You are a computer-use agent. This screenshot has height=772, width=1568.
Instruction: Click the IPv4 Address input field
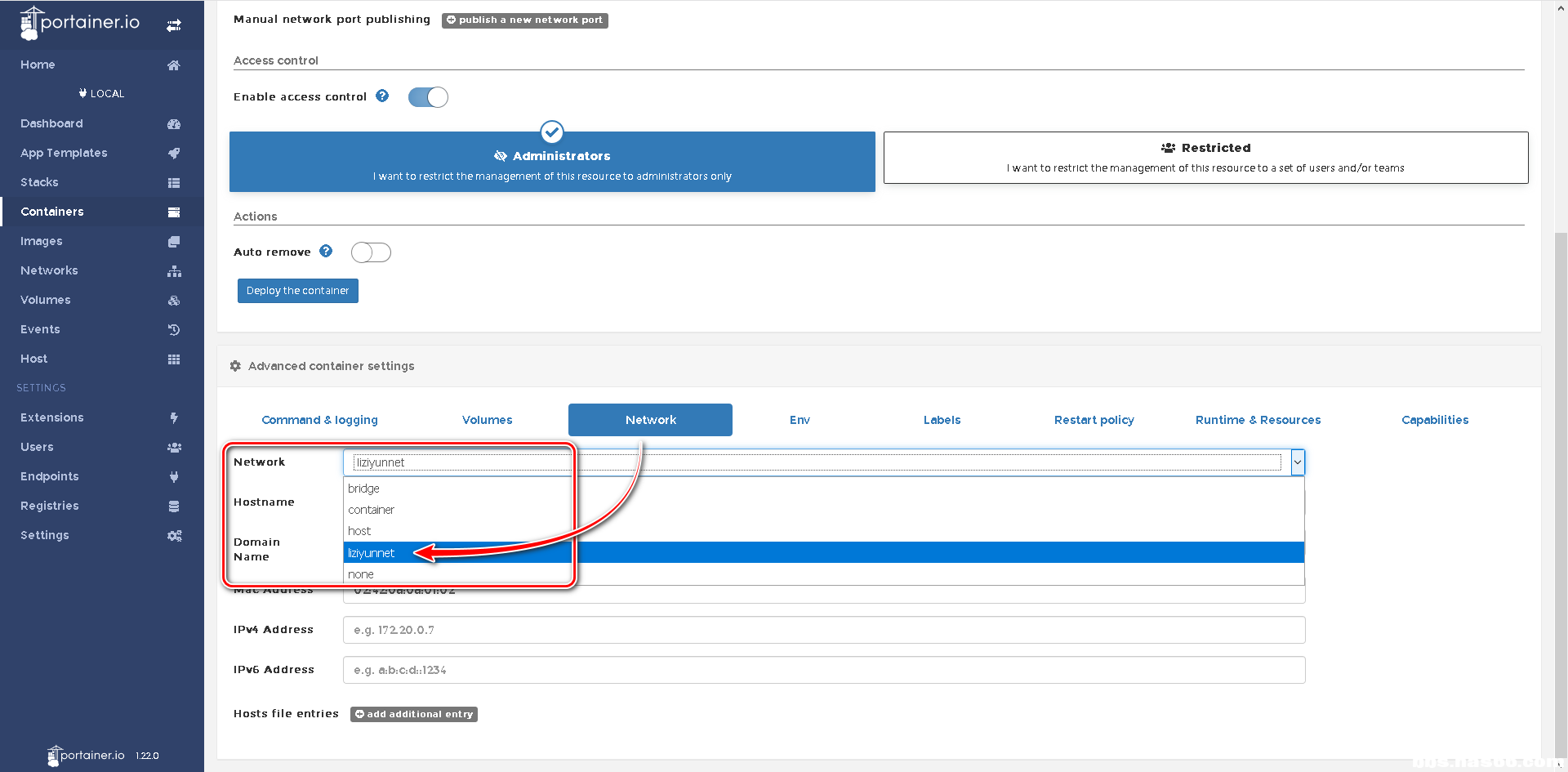tap(823, 630)
